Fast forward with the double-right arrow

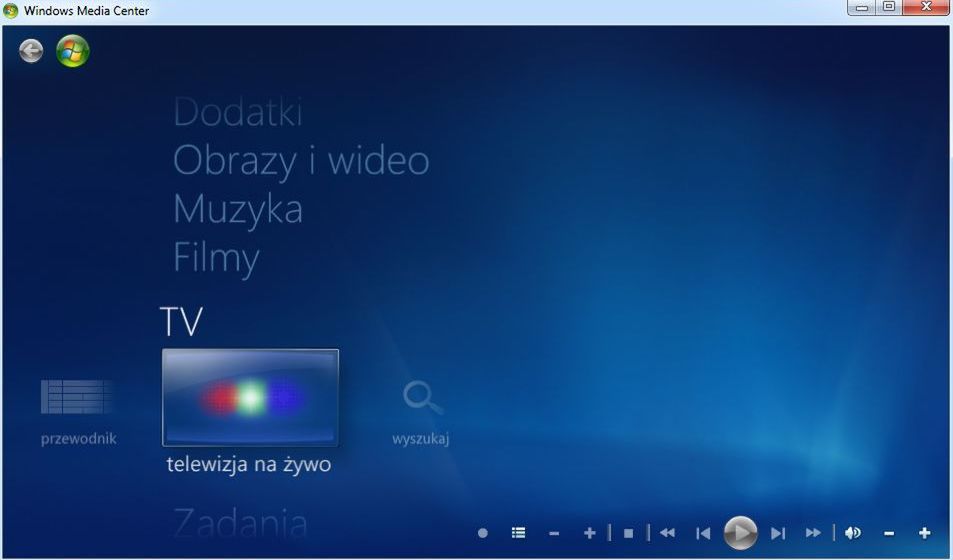(x=813, y=533)
